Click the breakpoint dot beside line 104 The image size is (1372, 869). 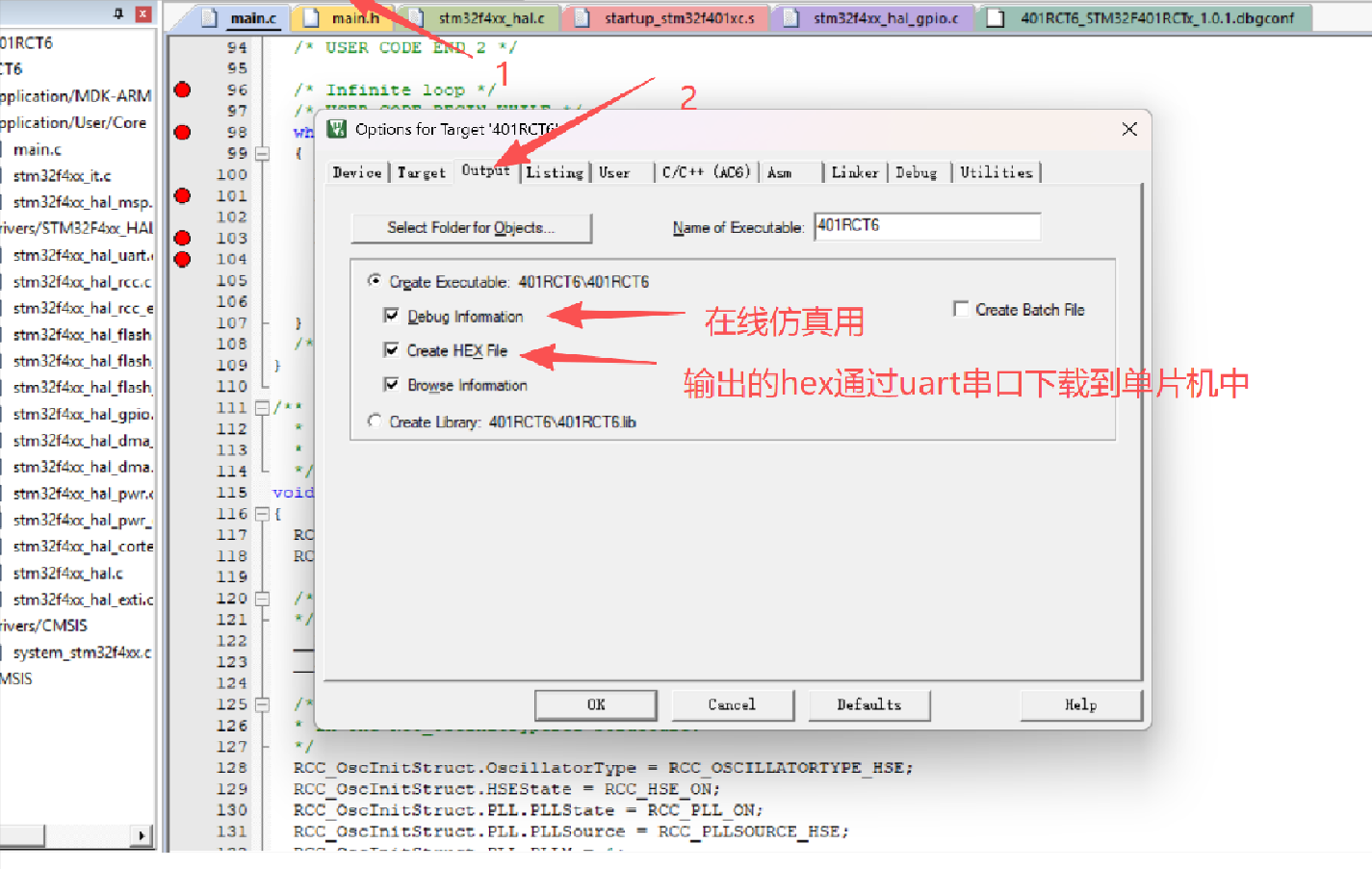[x=182, y=258]
